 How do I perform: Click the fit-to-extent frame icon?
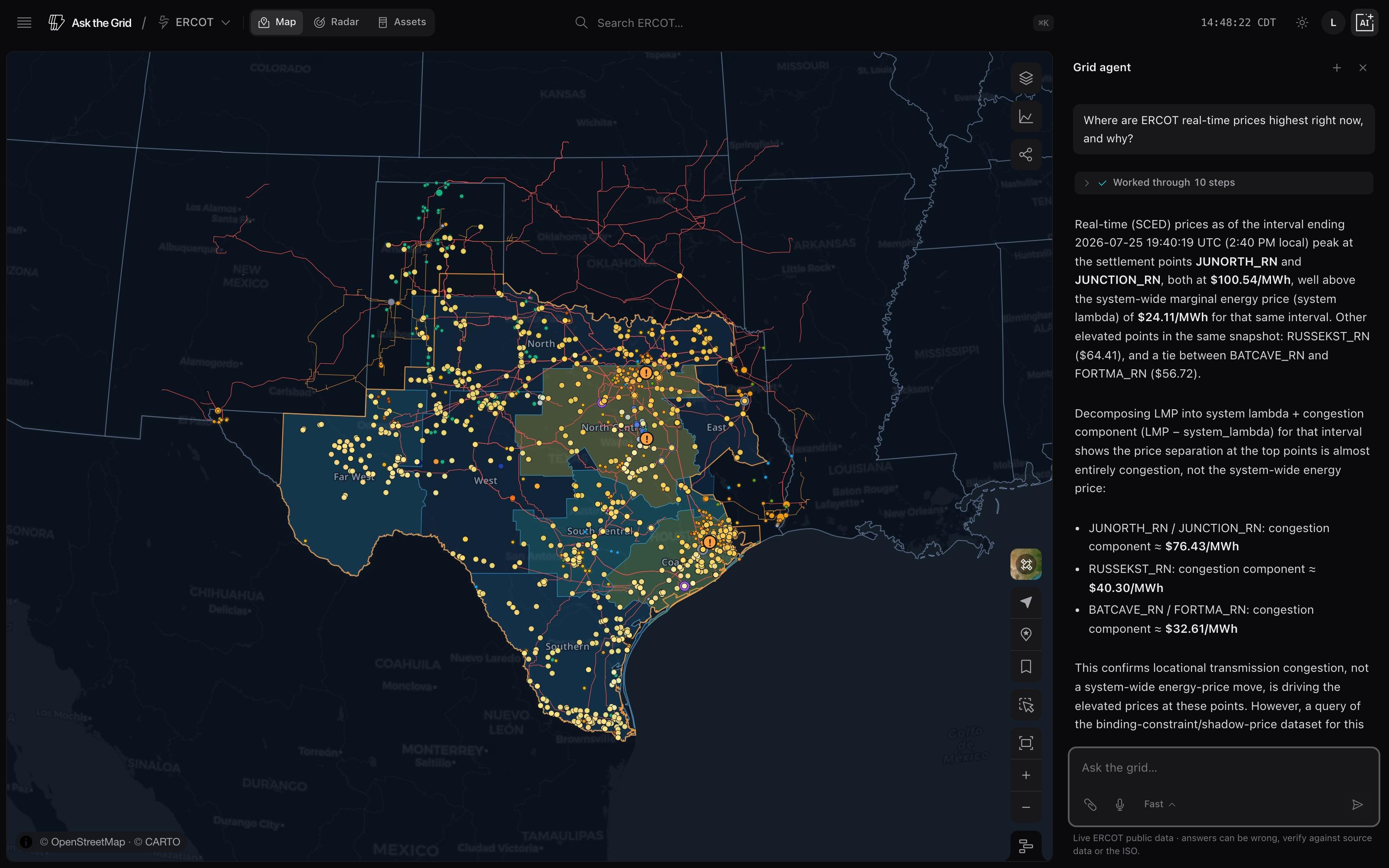coord(1026,743)
